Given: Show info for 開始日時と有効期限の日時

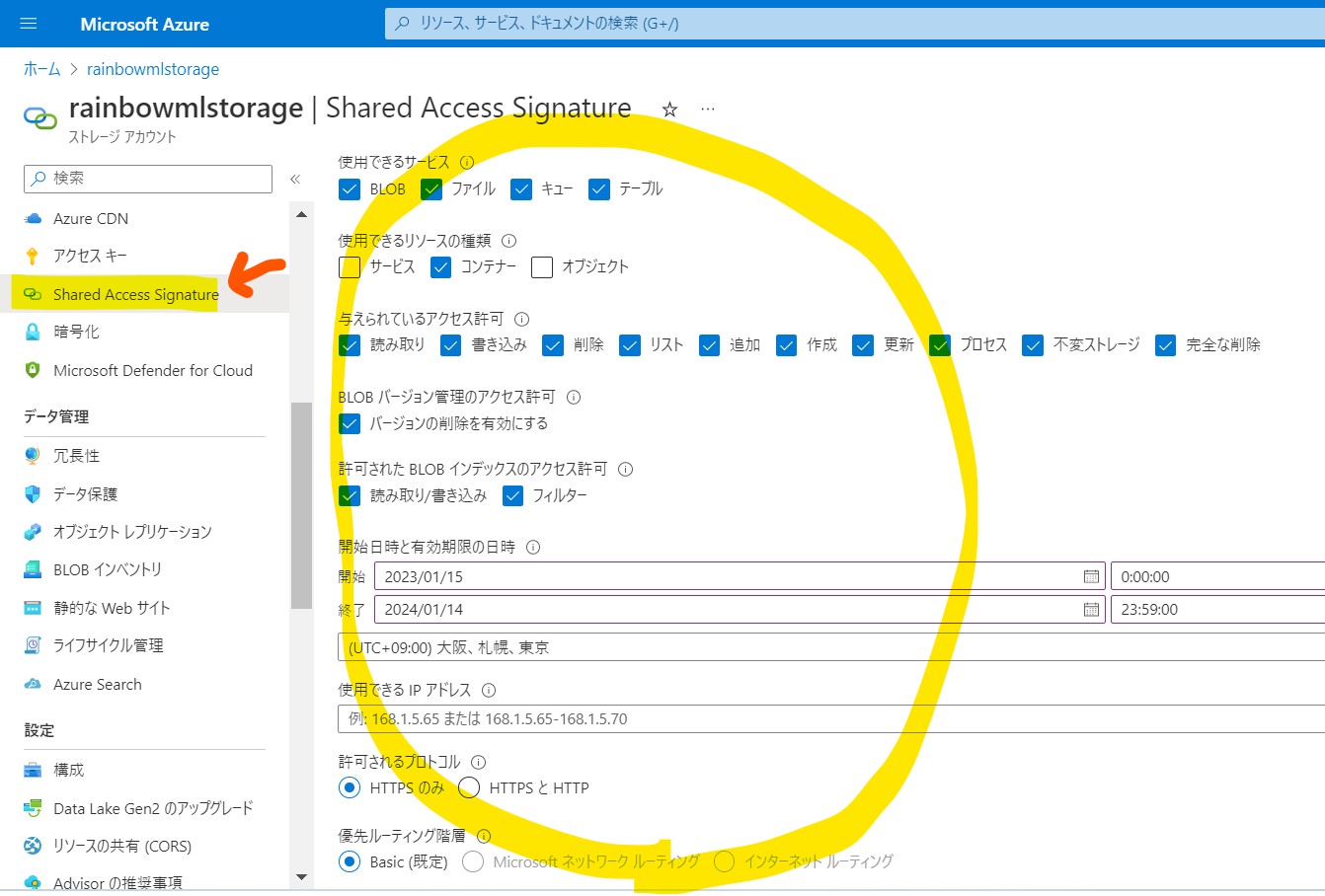Looking at the screenshot, I should pos(533,547).
